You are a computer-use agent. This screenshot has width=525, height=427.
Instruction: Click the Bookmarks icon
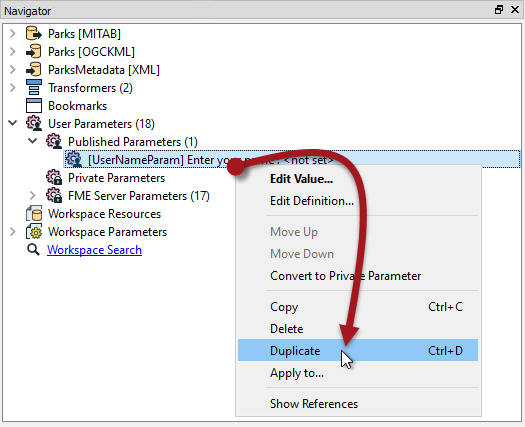coord(34,105)
